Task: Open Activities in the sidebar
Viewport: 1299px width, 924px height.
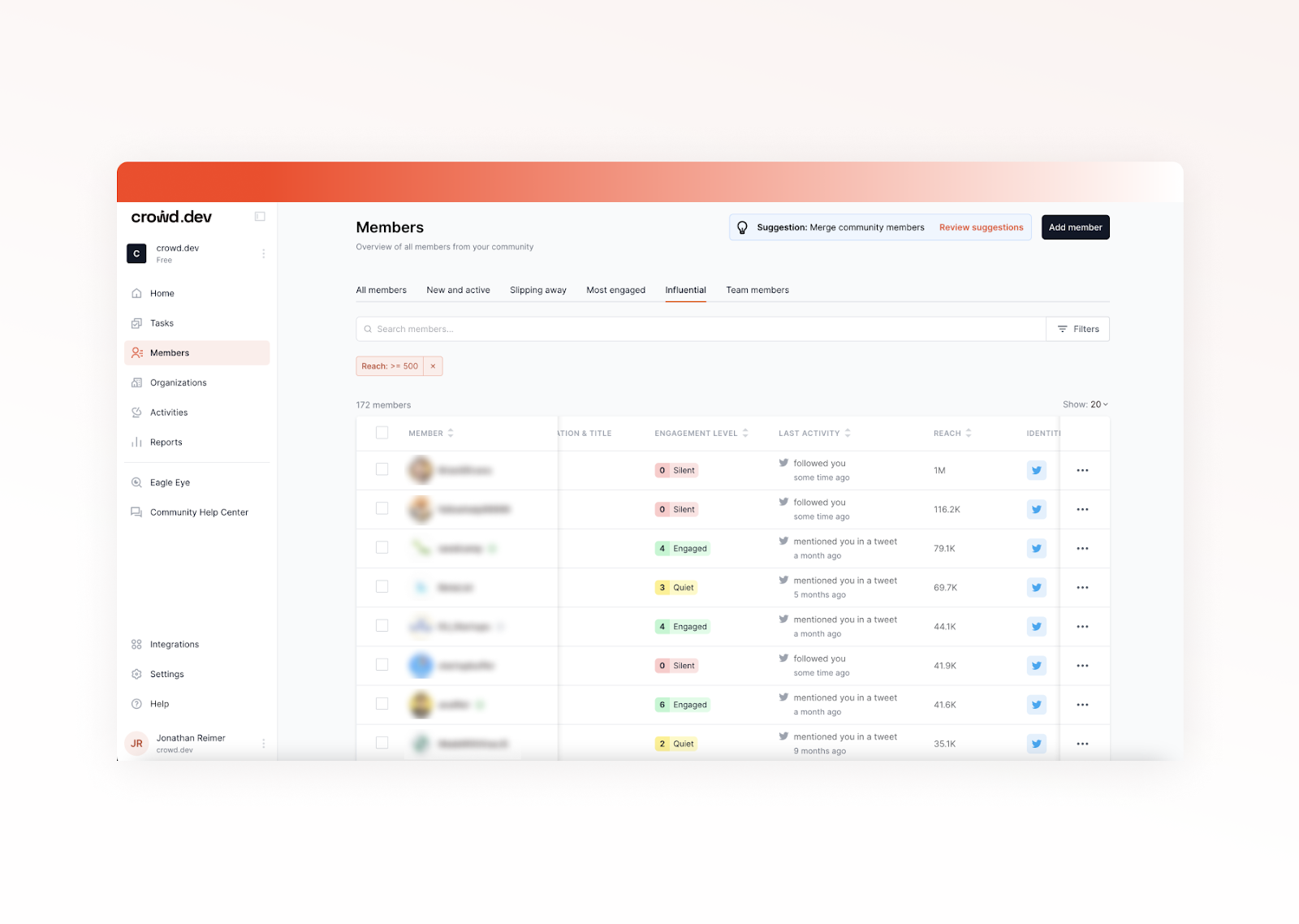Action: point(196,412)
